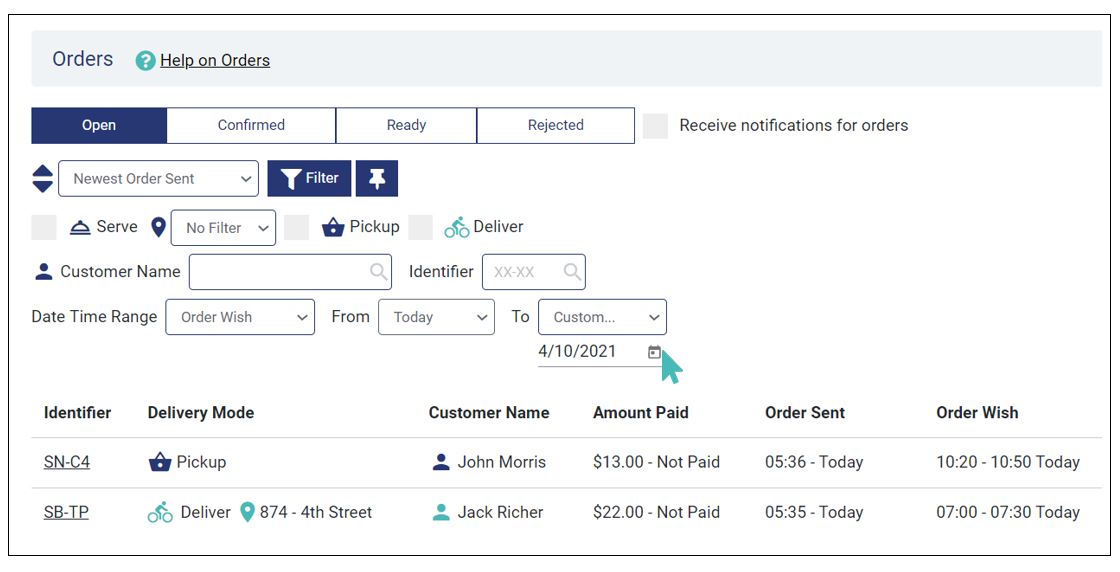Check the Pickup checkbox
1120x572 pixels.
[296, 227]
